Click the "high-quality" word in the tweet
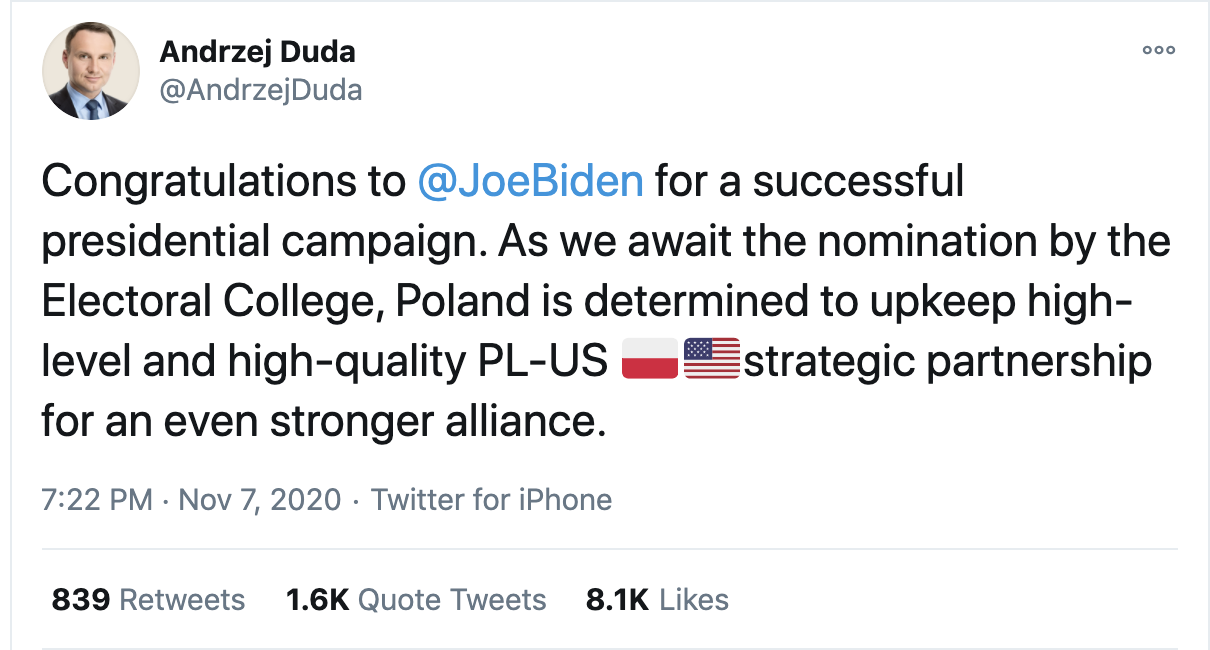1210x650 pixels. tap(352, 361)
